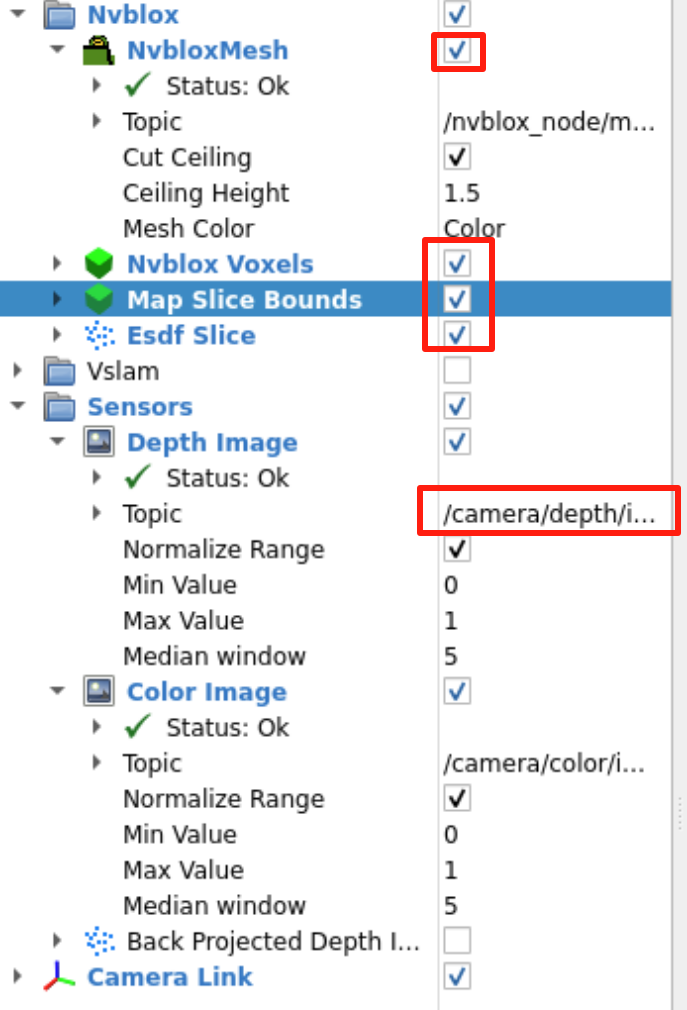Select the Map Slice Bounds item
This screenshot has width=687, height=1010.
click(x=244, y=300)
